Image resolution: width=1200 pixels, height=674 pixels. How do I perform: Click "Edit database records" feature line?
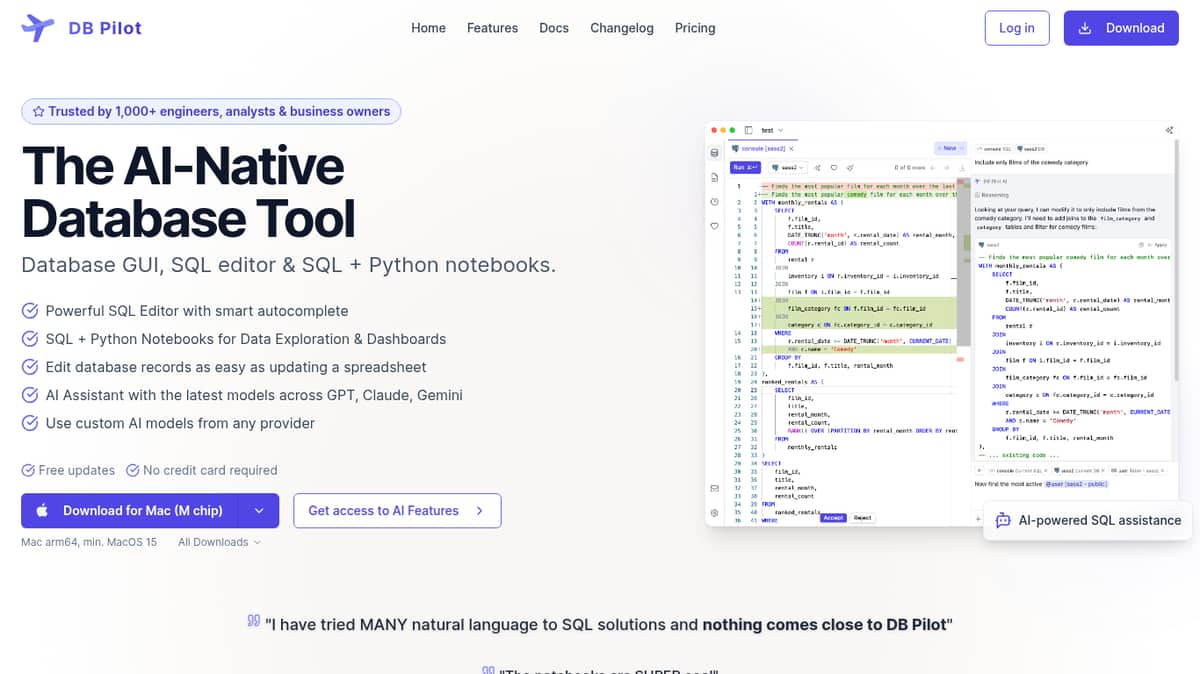coord(236,367)
